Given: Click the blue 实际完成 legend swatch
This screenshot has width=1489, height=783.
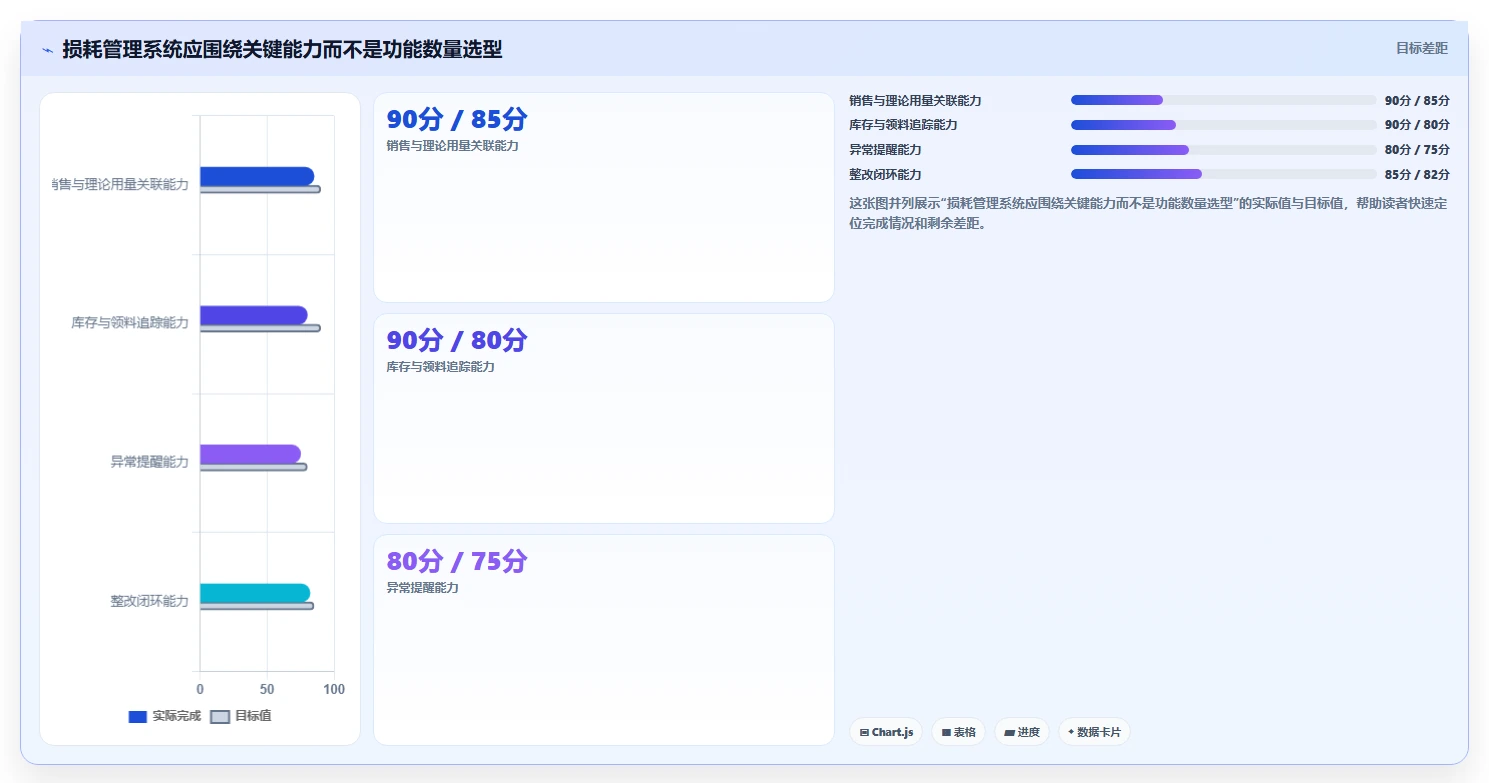Looking at the screenshot, I should click(x=138, y=717).
